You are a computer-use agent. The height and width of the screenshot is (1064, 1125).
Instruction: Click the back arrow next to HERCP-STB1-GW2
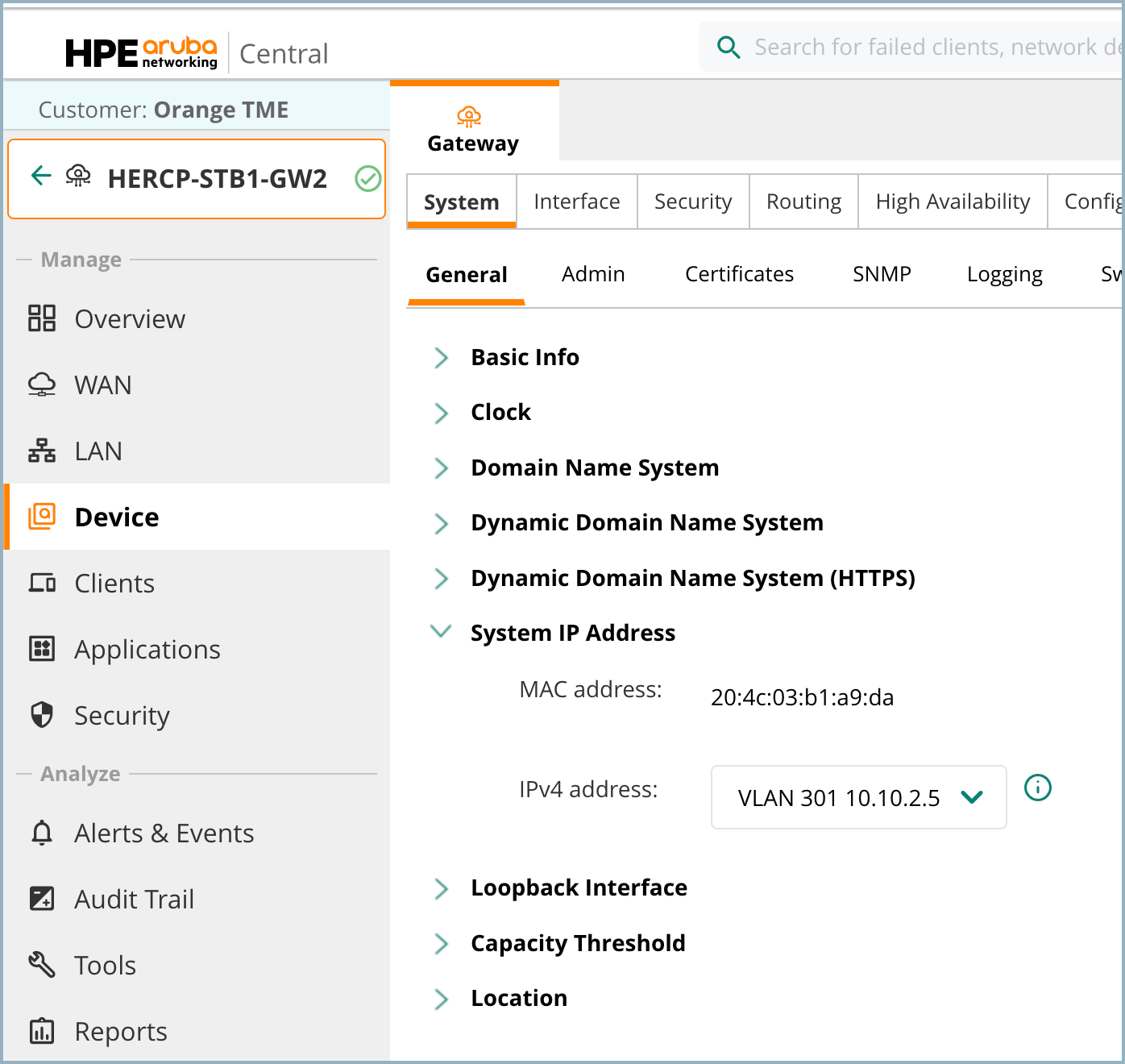coord(41,175)
